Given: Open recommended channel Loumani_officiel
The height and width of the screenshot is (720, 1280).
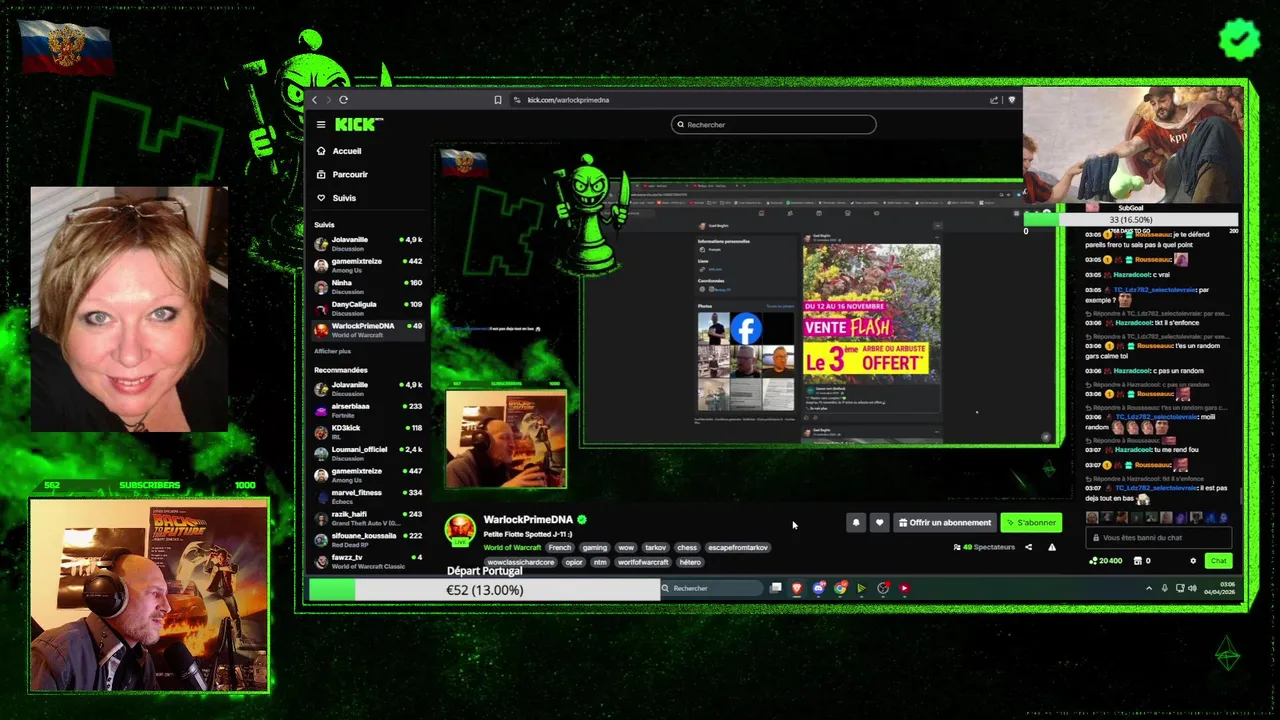Looking at the screenshot, I should tap(368, 453).
